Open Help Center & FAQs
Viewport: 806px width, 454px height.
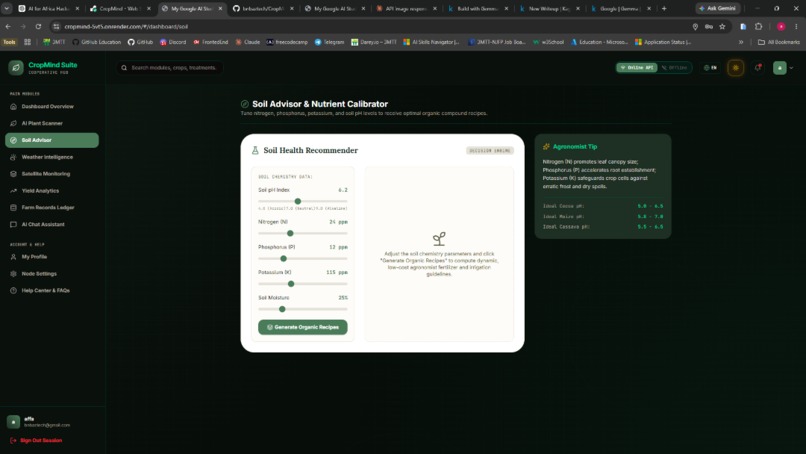click(45, 291)
